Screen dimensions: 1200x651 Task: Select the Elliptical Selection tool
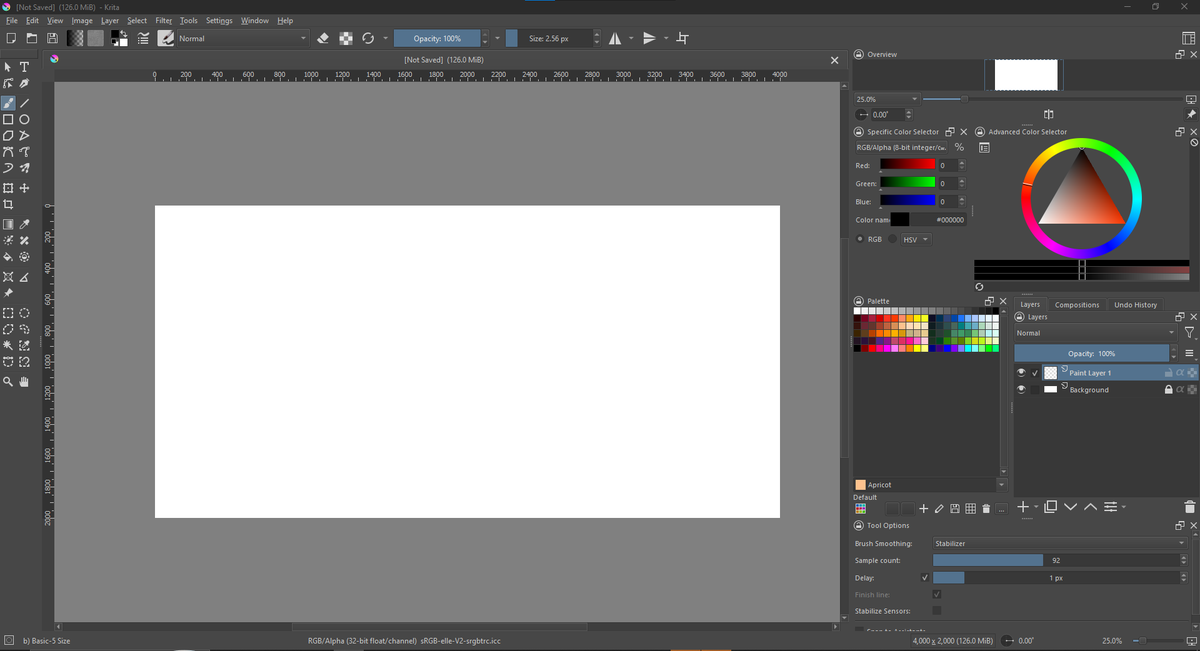click(x=25, y=313)
